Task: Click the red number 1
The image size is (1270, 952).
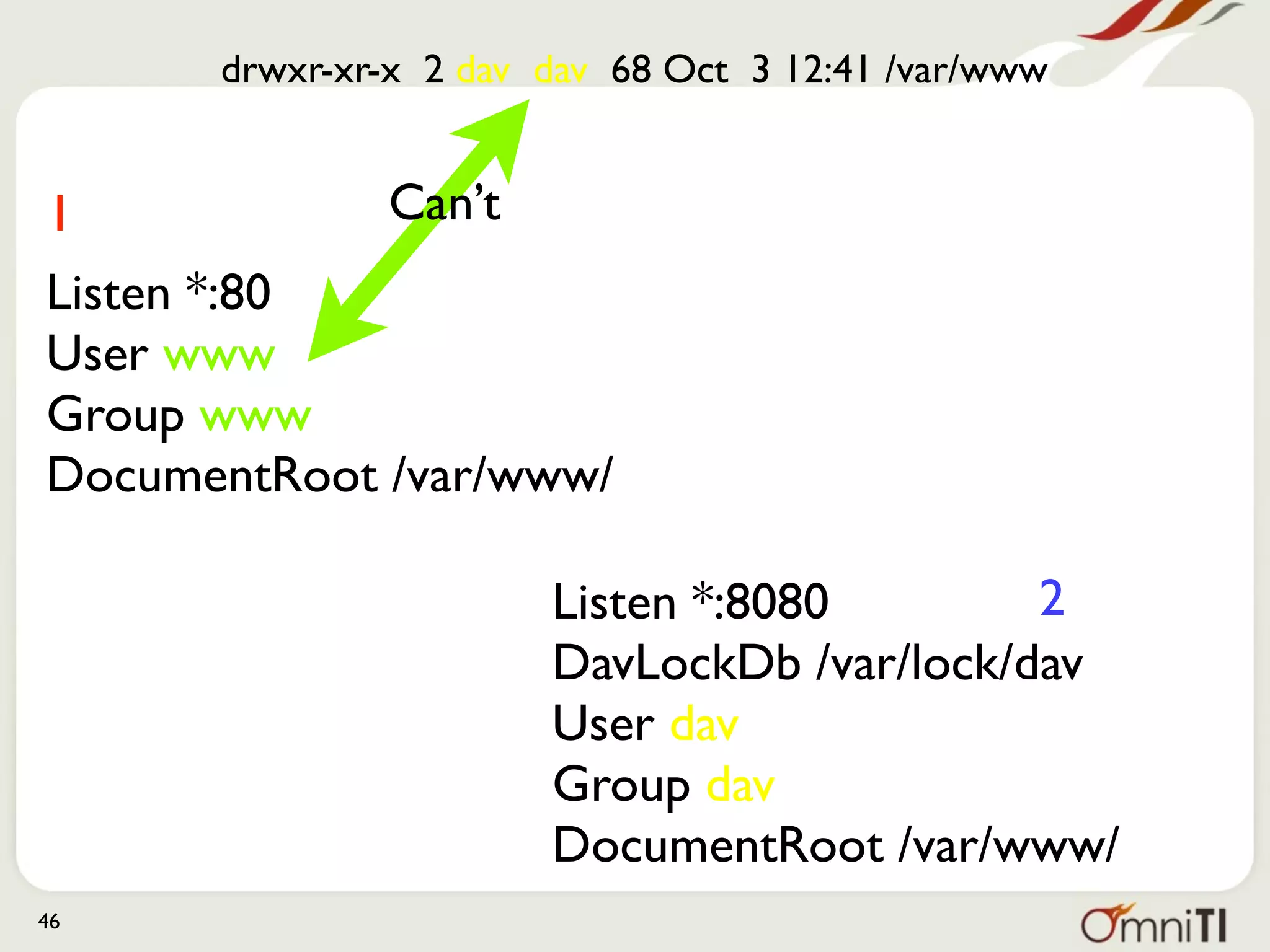Action: point(60,213)
